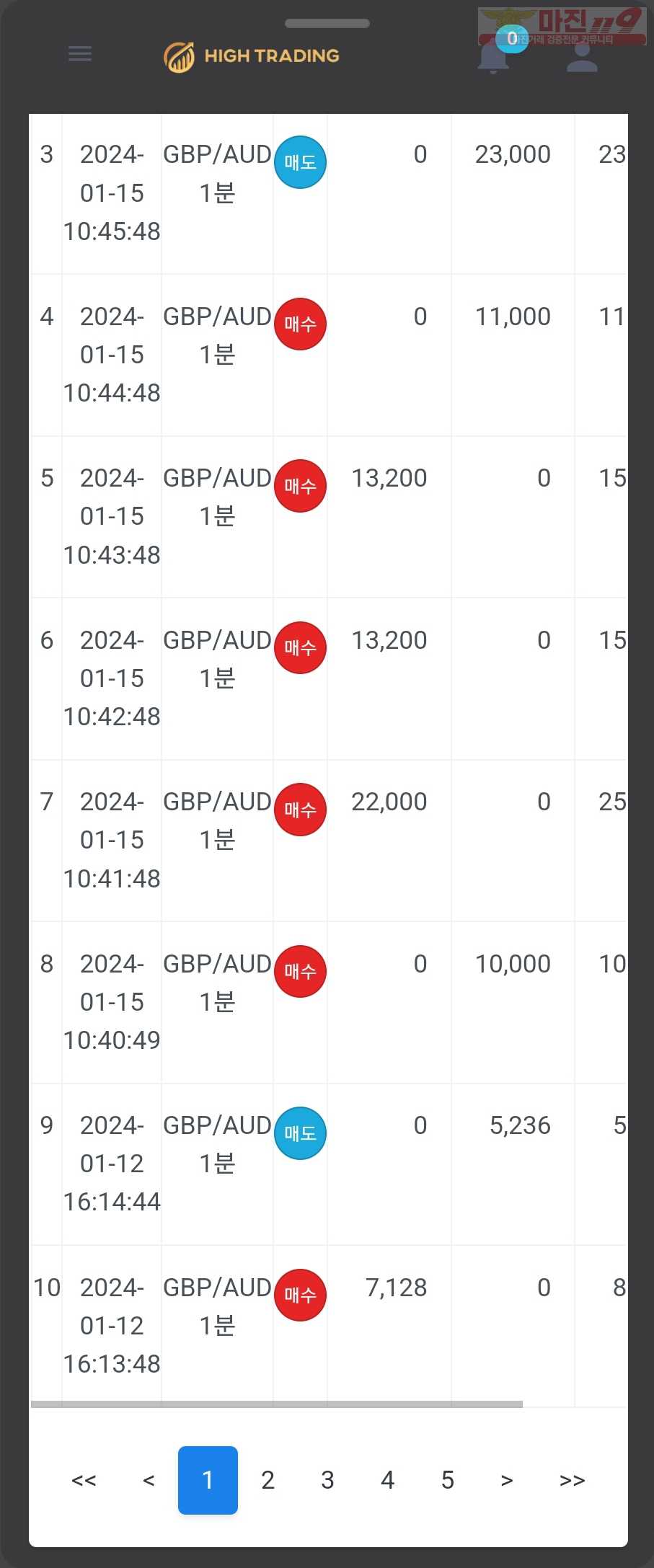Open the hamburger menu icon
The image size is (654, 1568).
80,54
